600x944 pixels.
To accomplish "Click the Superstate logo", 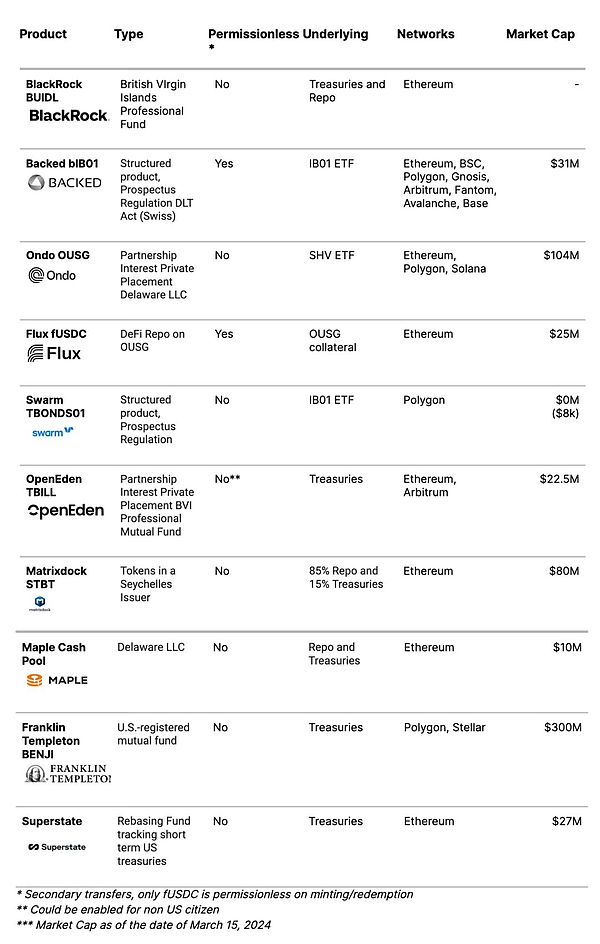I will point(57,847).
